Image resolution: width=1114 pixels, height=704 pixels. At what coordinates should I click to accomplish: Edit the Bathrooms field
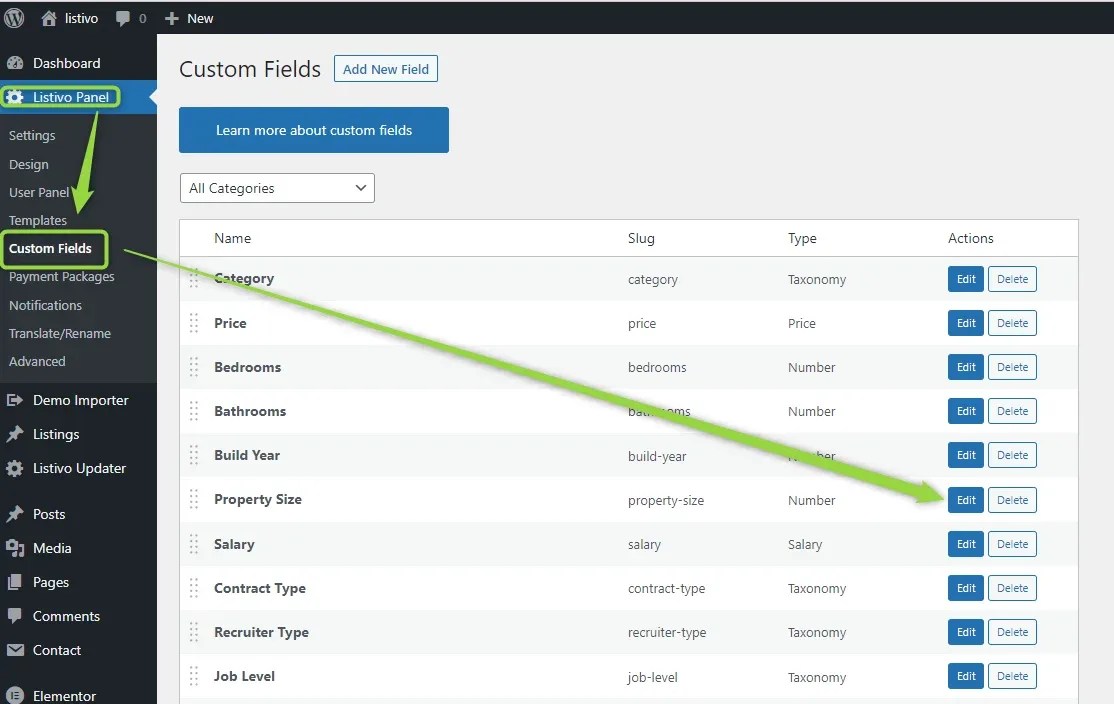[966, 411]
